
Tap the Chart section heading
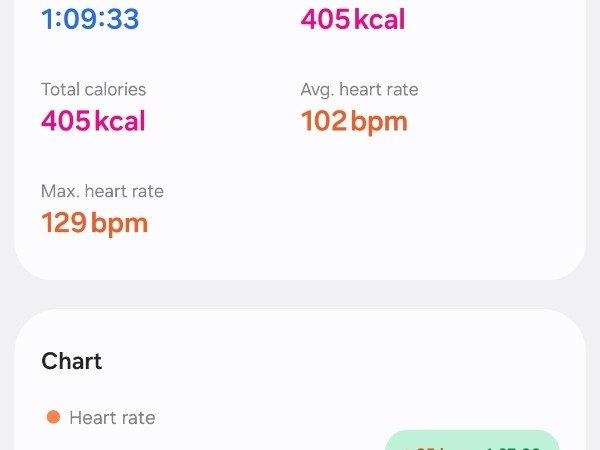(x=72, y=361)
